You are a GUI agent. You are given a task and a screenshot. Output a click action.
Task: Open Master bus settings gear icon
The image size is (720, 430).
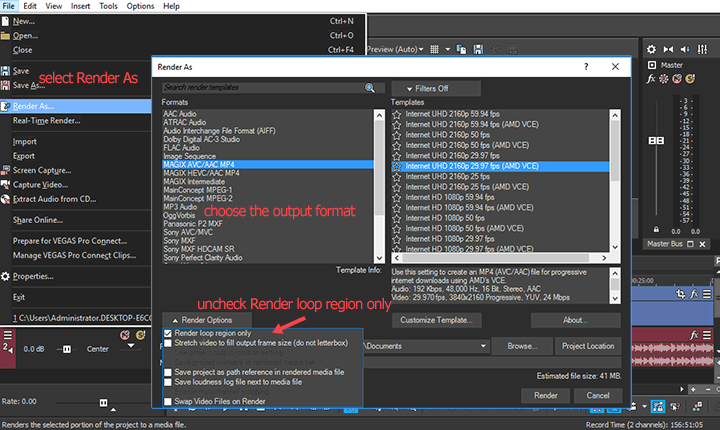click(651, 49)
